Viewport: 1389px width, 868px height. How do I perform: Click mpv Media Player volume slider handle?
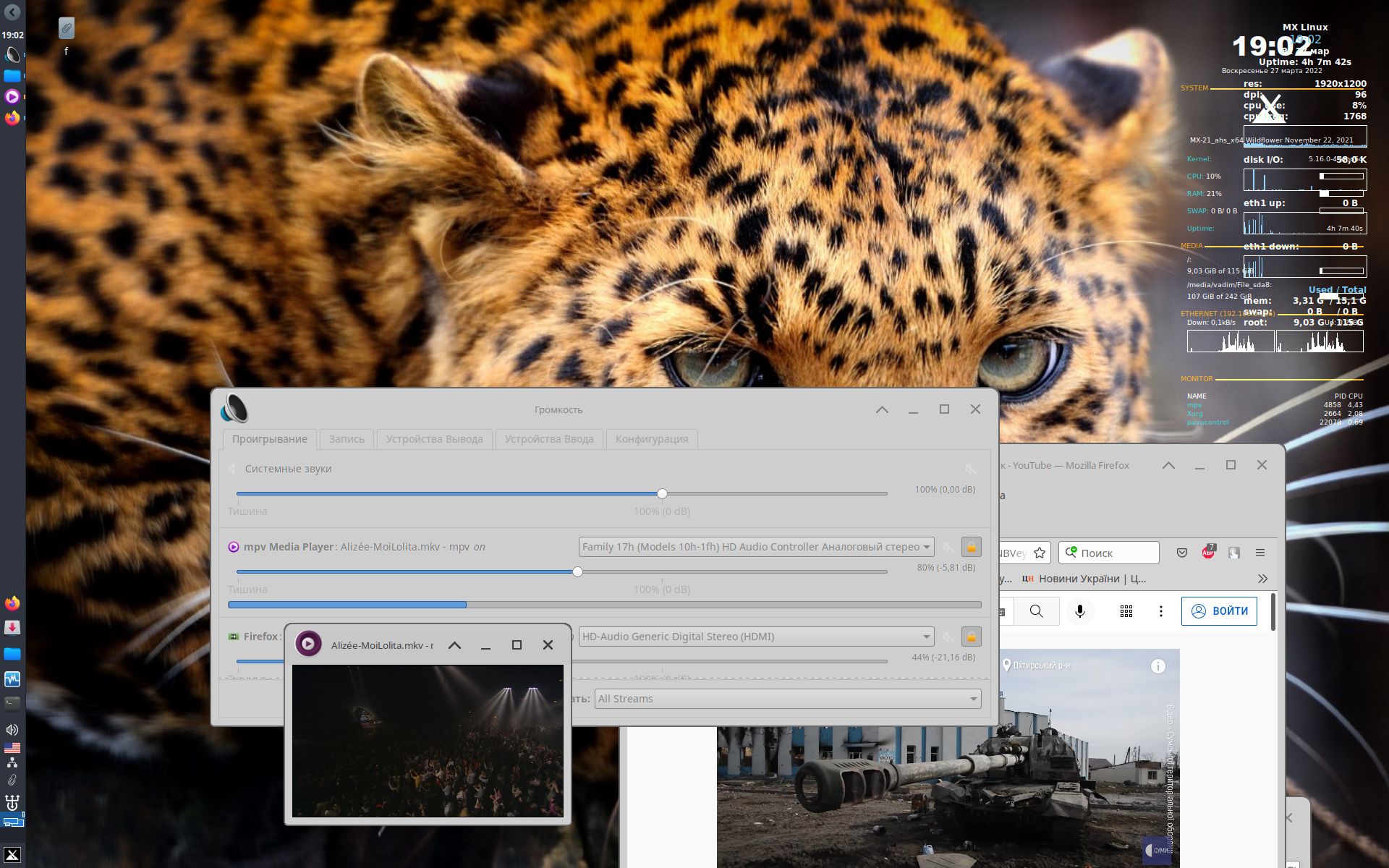[x=577, y=571]
